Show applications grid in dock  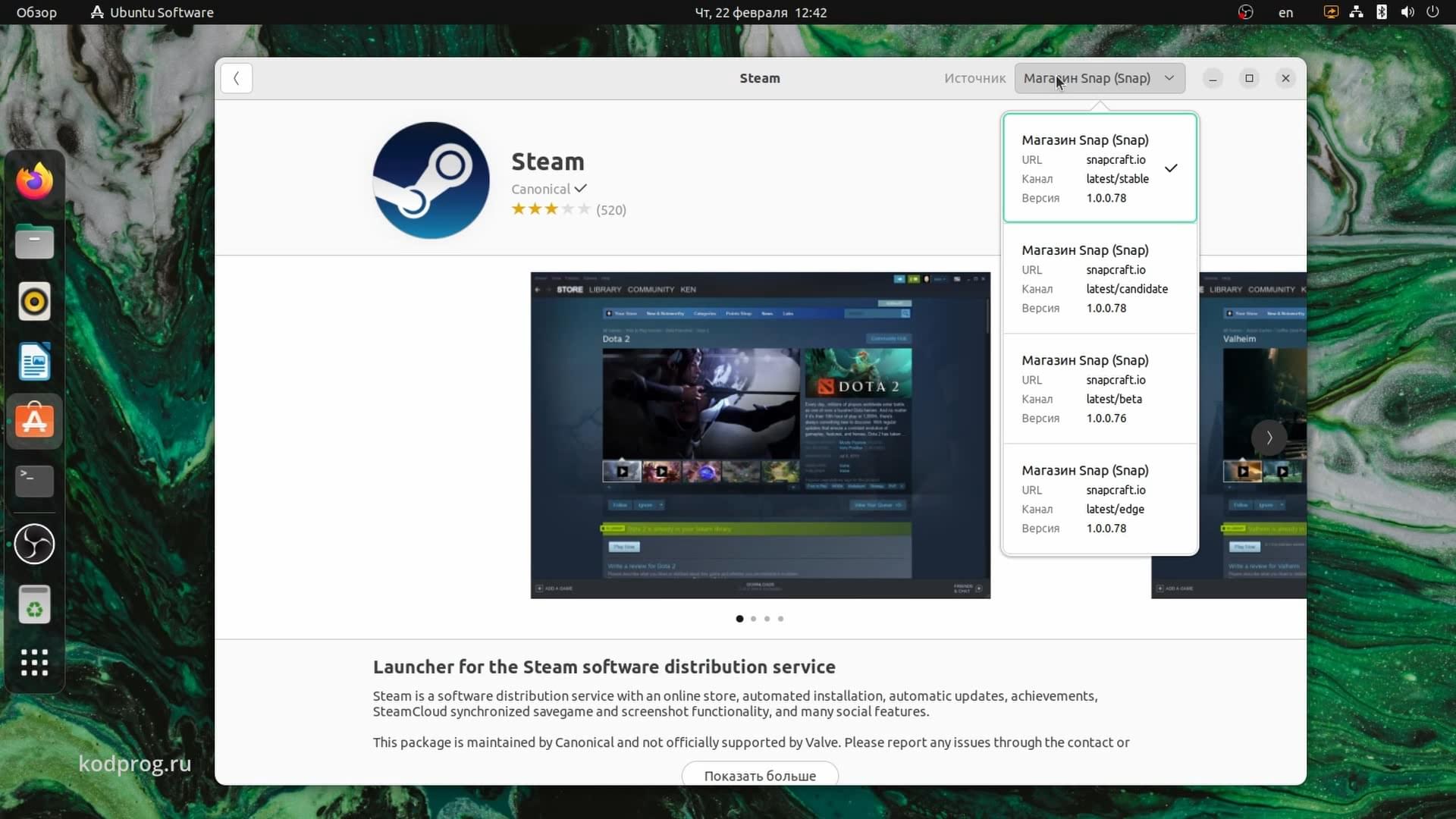tap(34, 662)
